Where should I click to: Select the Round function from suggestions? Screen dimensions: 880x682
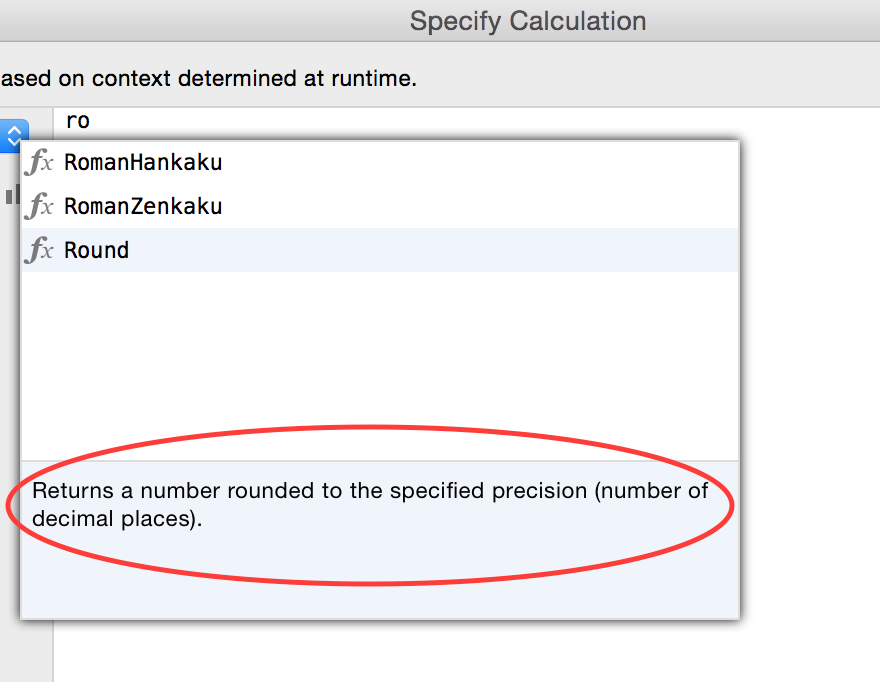[96, 250]
